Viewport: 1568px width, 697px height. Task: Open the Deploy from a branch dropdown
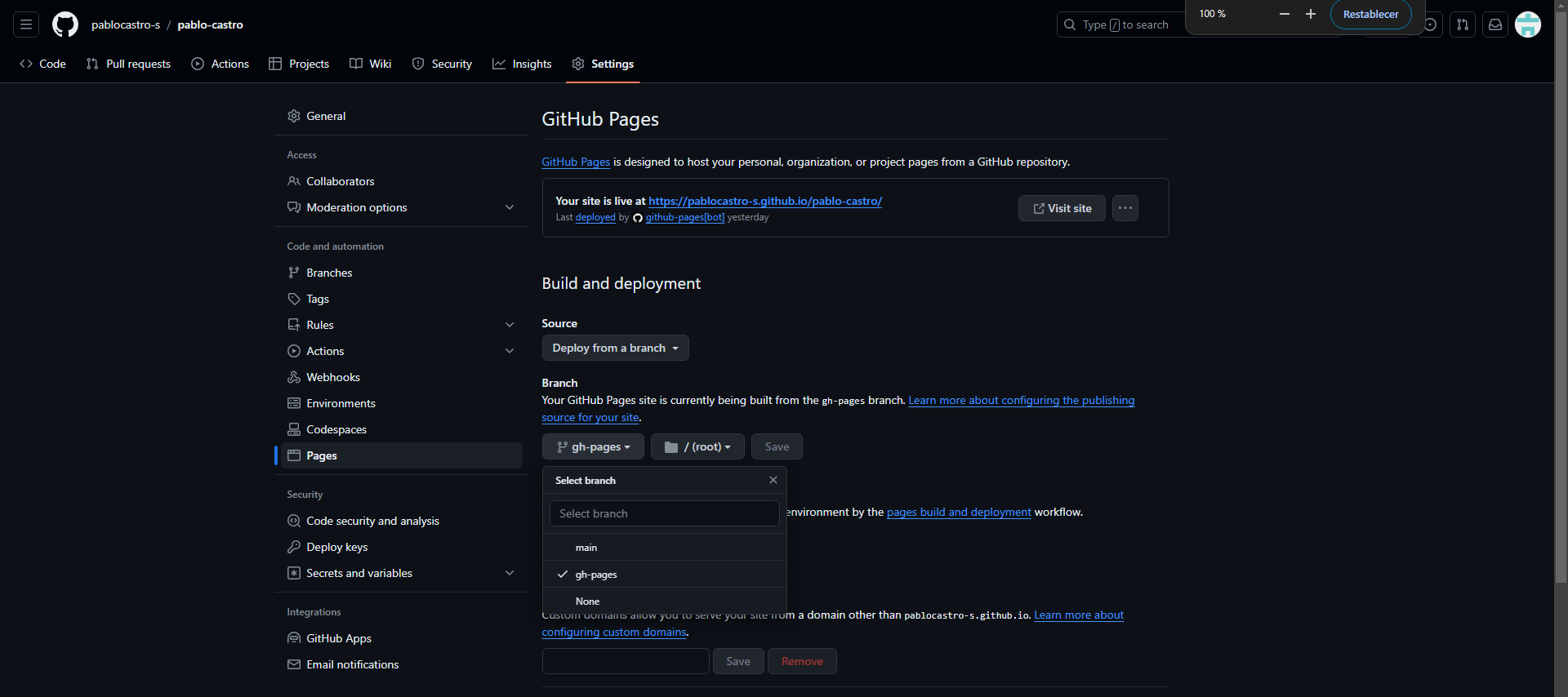[616, 348]
